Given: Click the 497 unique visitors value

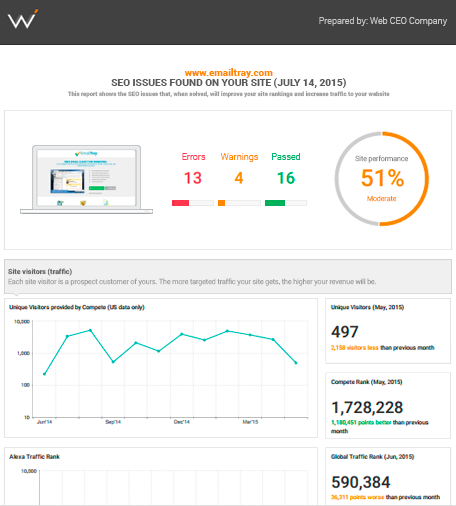Looking at the screenshot, I should [x=345, y=332].
